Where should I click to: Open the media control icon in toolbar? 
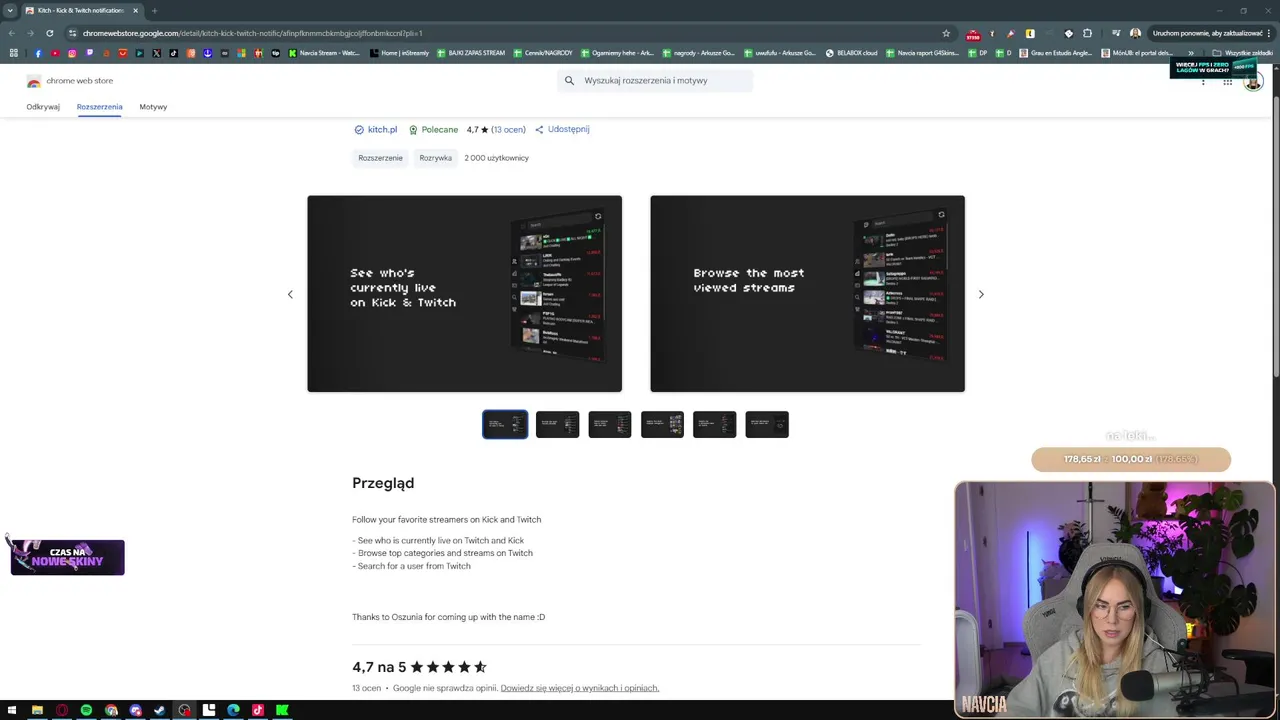point(1116,33)
